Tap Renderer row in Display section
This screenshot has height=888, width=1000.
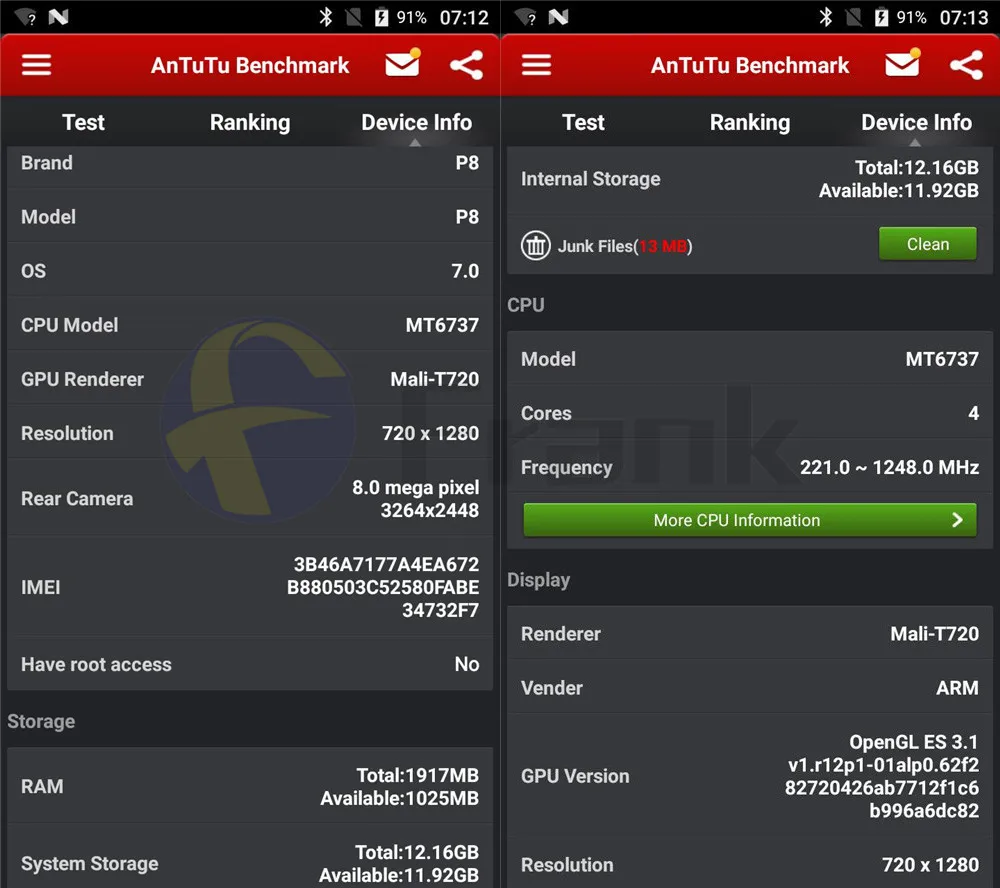pyautogui.click(x=750, y=634)
